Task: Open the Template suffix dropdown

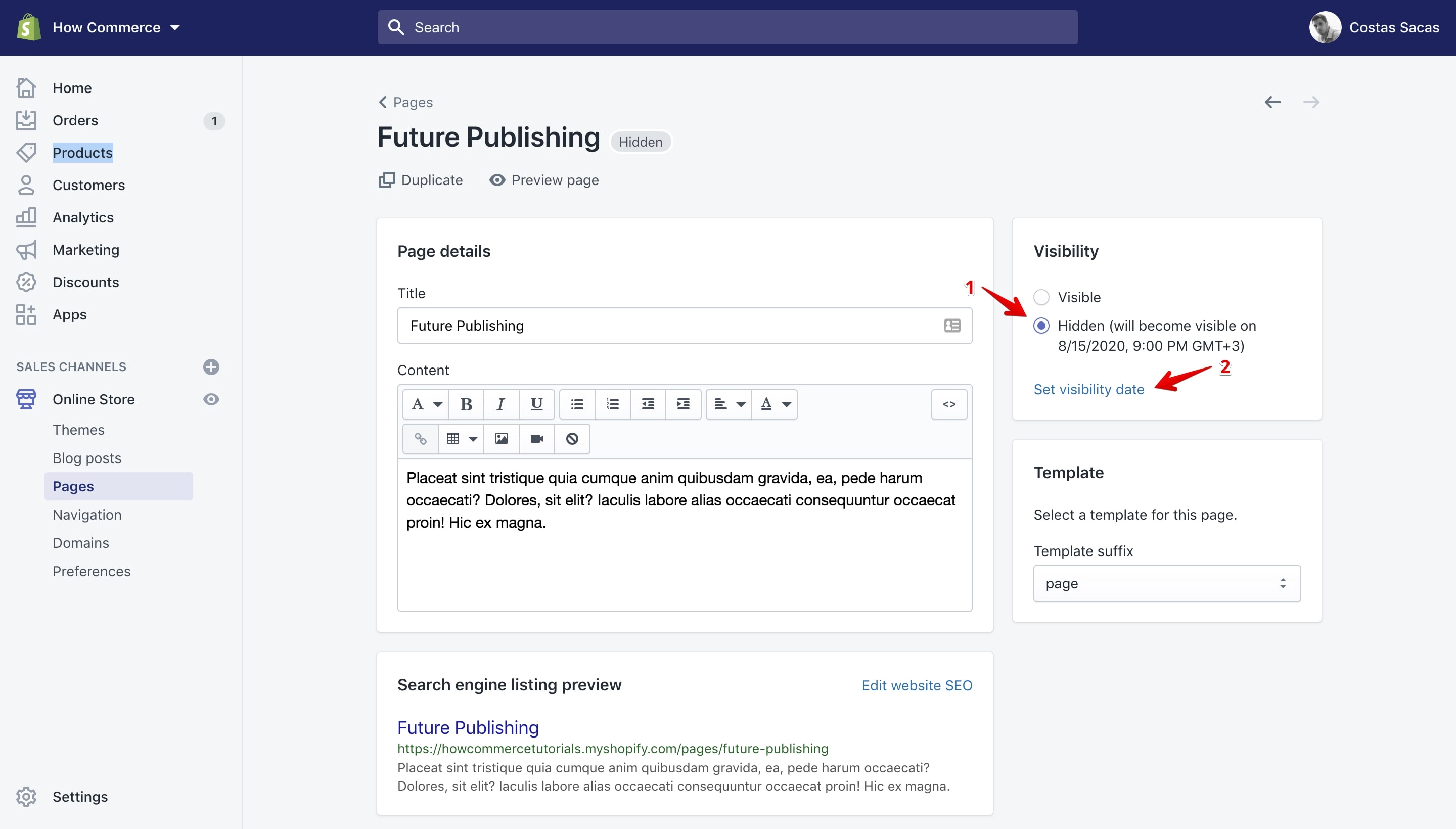Action: (1167, 584)
